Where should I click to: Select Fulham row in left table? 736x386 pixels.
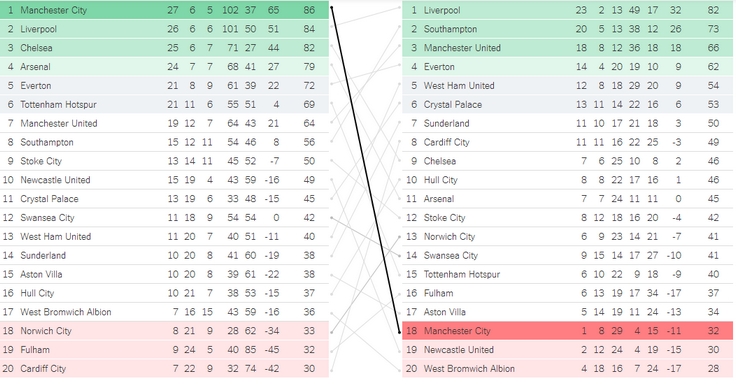tap(164, 349)
